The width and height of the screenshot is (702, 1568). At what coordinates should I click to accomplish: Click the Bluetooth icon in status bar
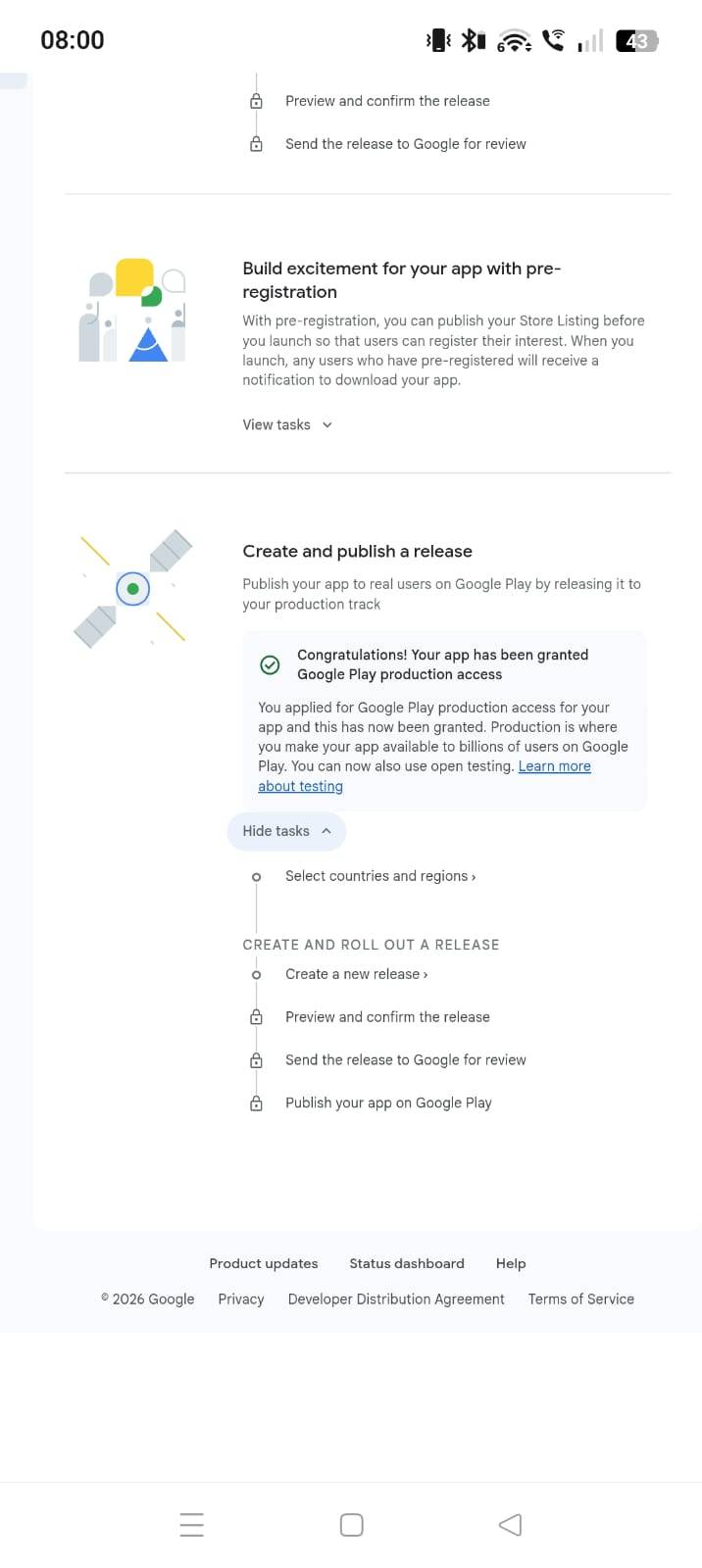tap(474, 40)
